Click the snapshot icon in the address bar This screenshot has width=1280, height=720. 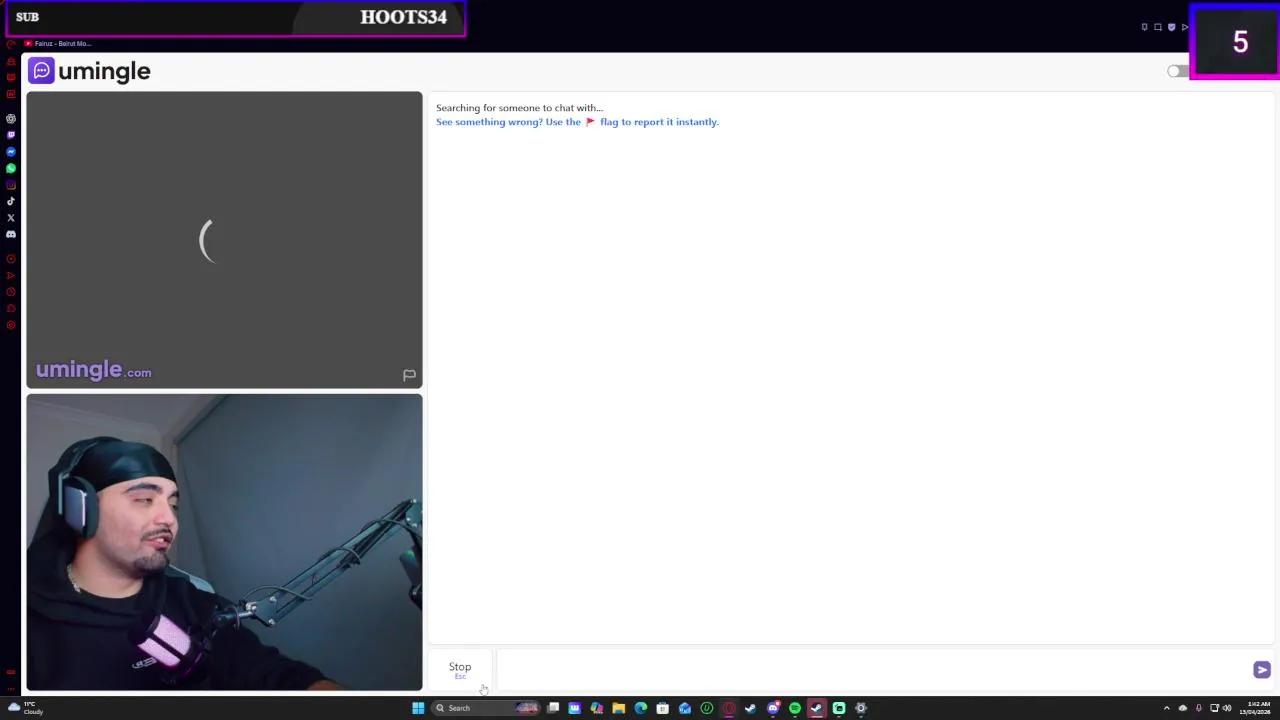(x=1158, y=27)
